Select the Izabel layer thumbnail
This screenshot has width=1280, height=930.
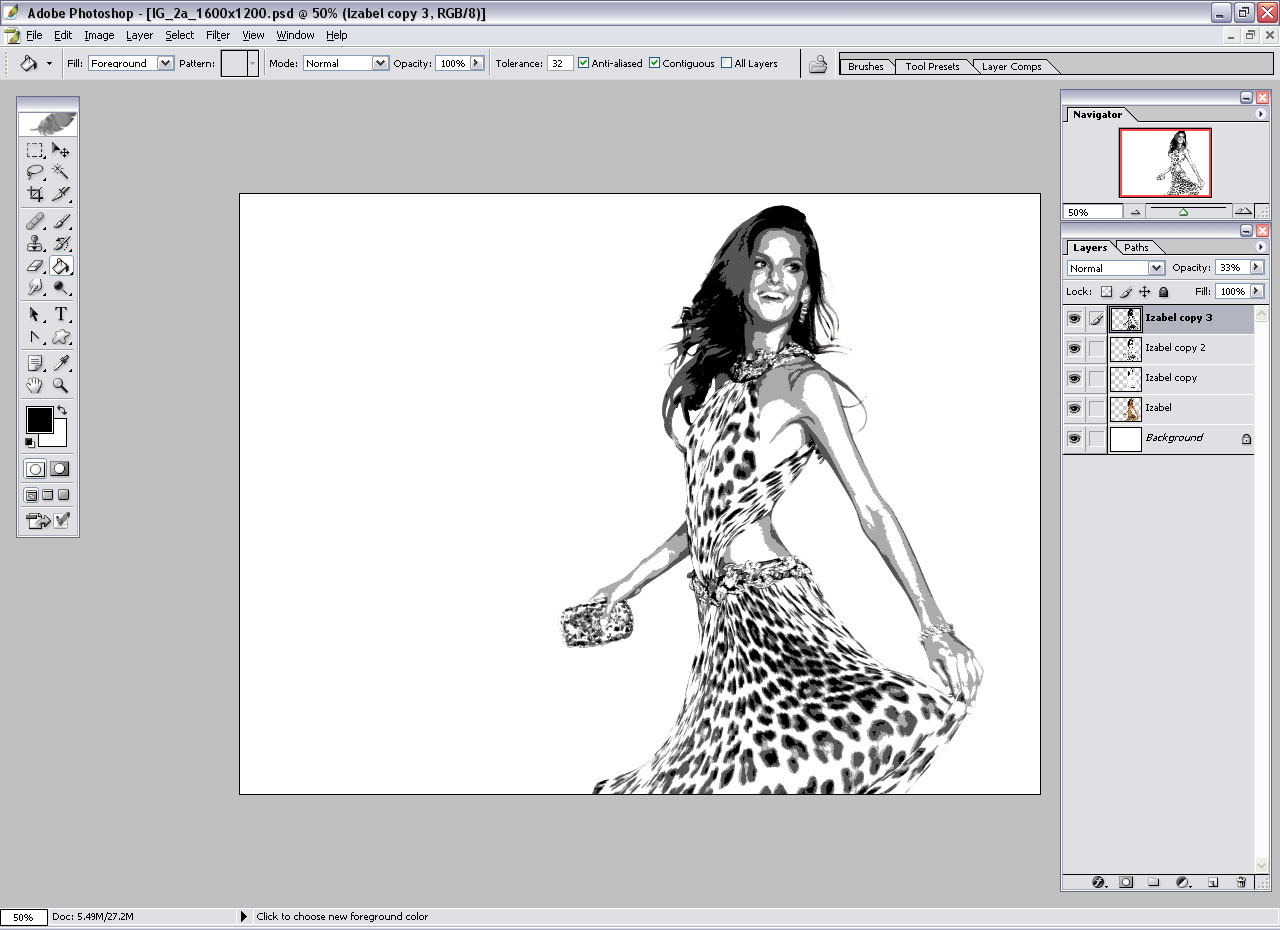coord(1126,408)
